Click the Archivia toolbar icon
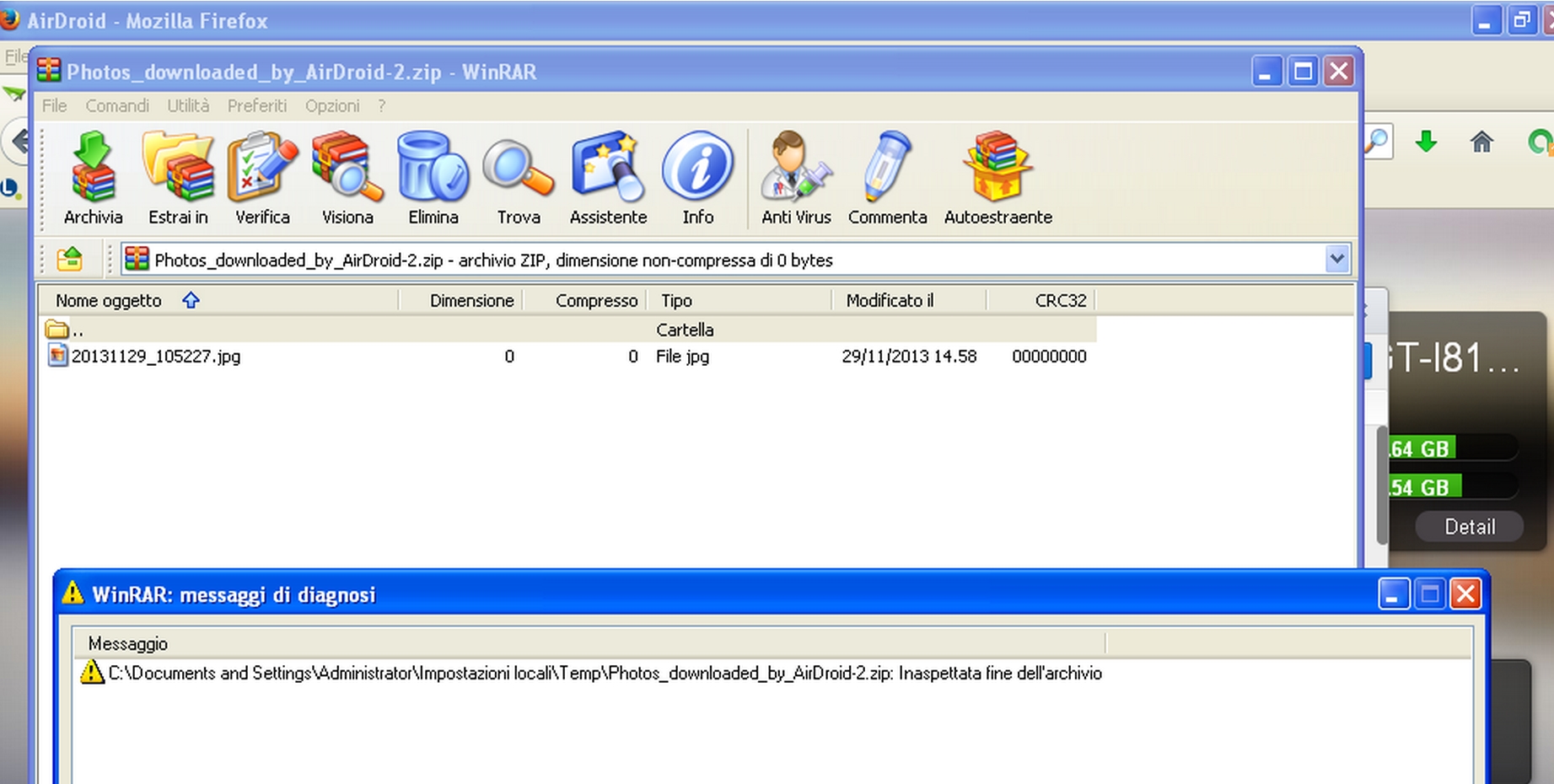 pos(93,179)
